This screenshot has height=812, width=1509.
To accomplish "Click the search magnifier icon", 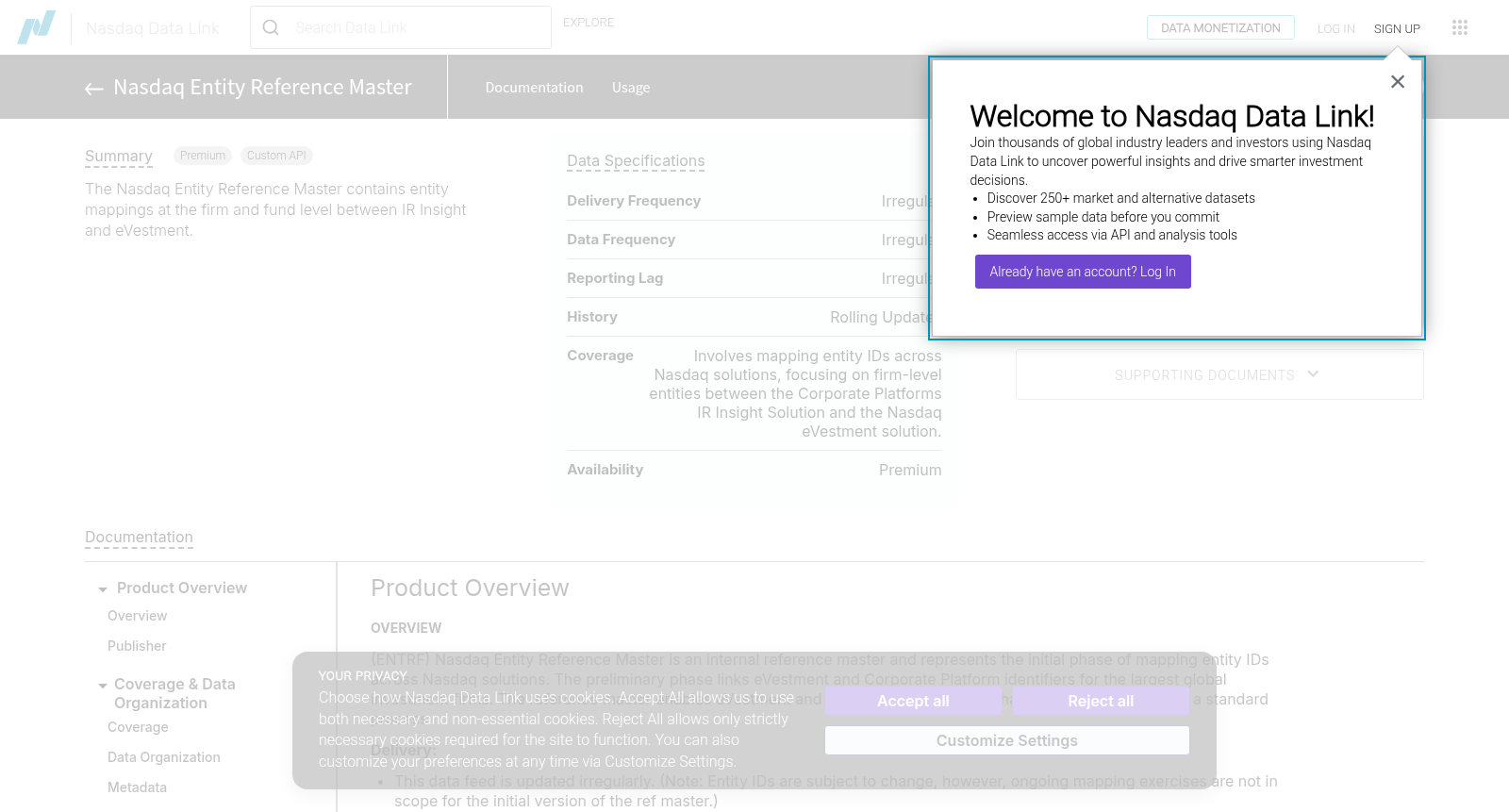I will point(271,27).
